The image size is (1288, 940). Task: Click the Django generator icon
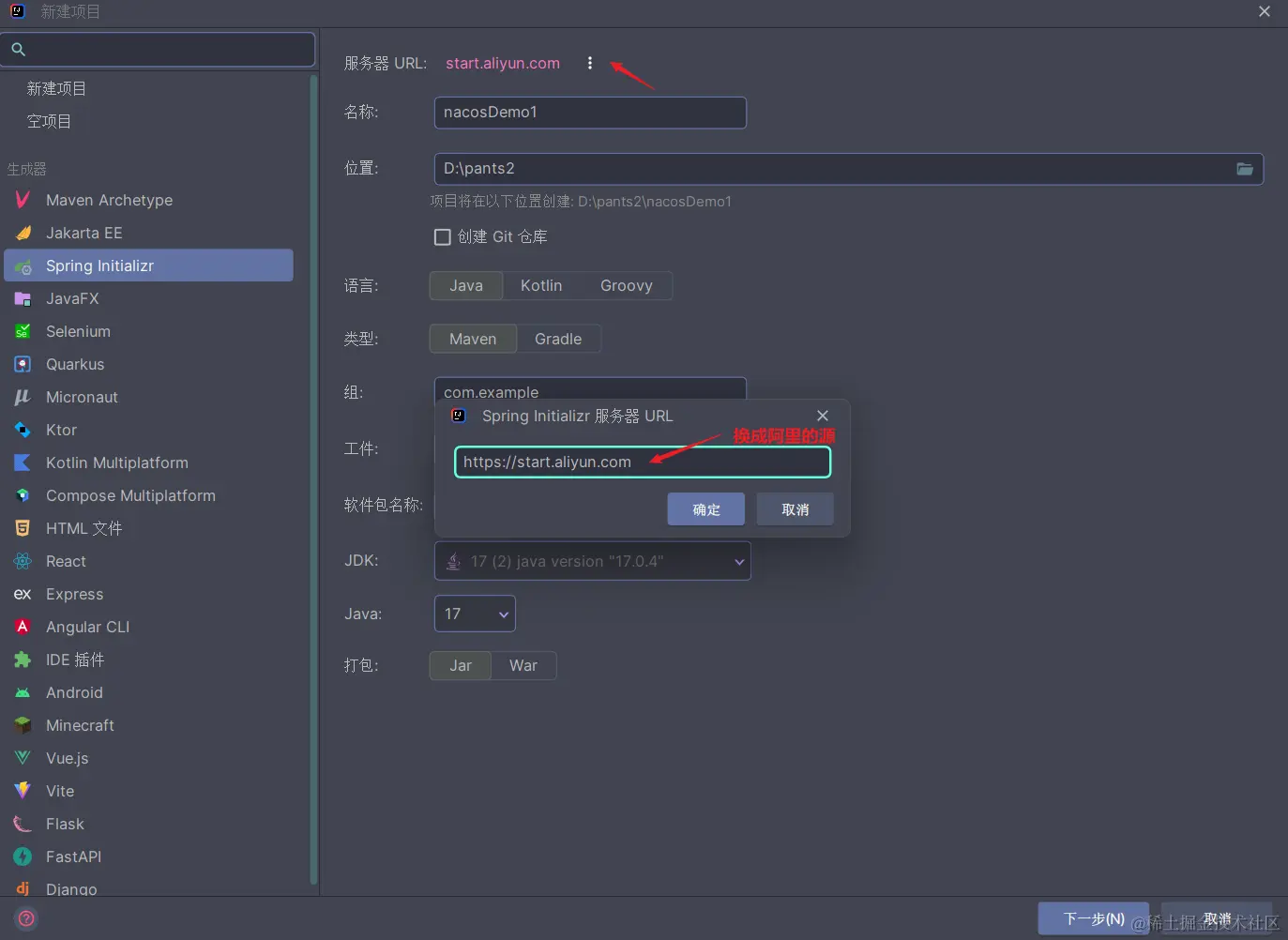coord(23,888)
